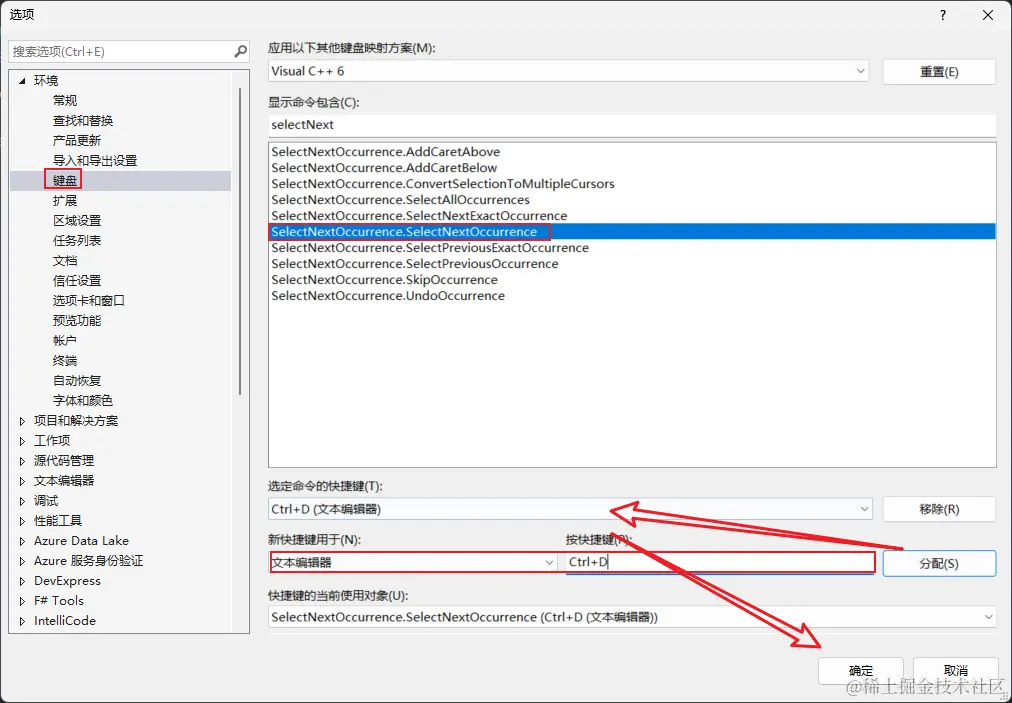Open the 选定命令的快捷键 dropdown
Viewport: 1012px width, 703px height.
[x=864, y=509]
